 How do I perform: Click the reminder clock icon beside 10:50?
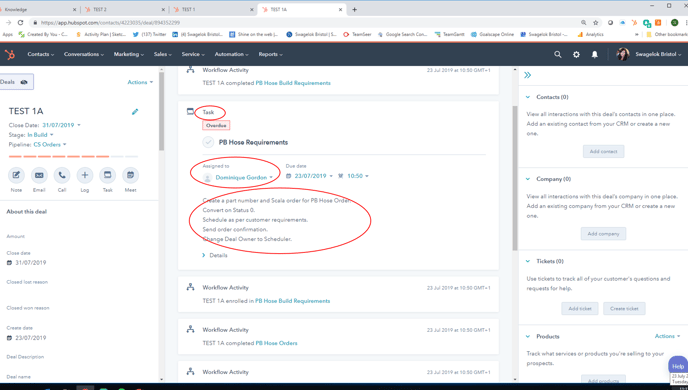point(340,176)
